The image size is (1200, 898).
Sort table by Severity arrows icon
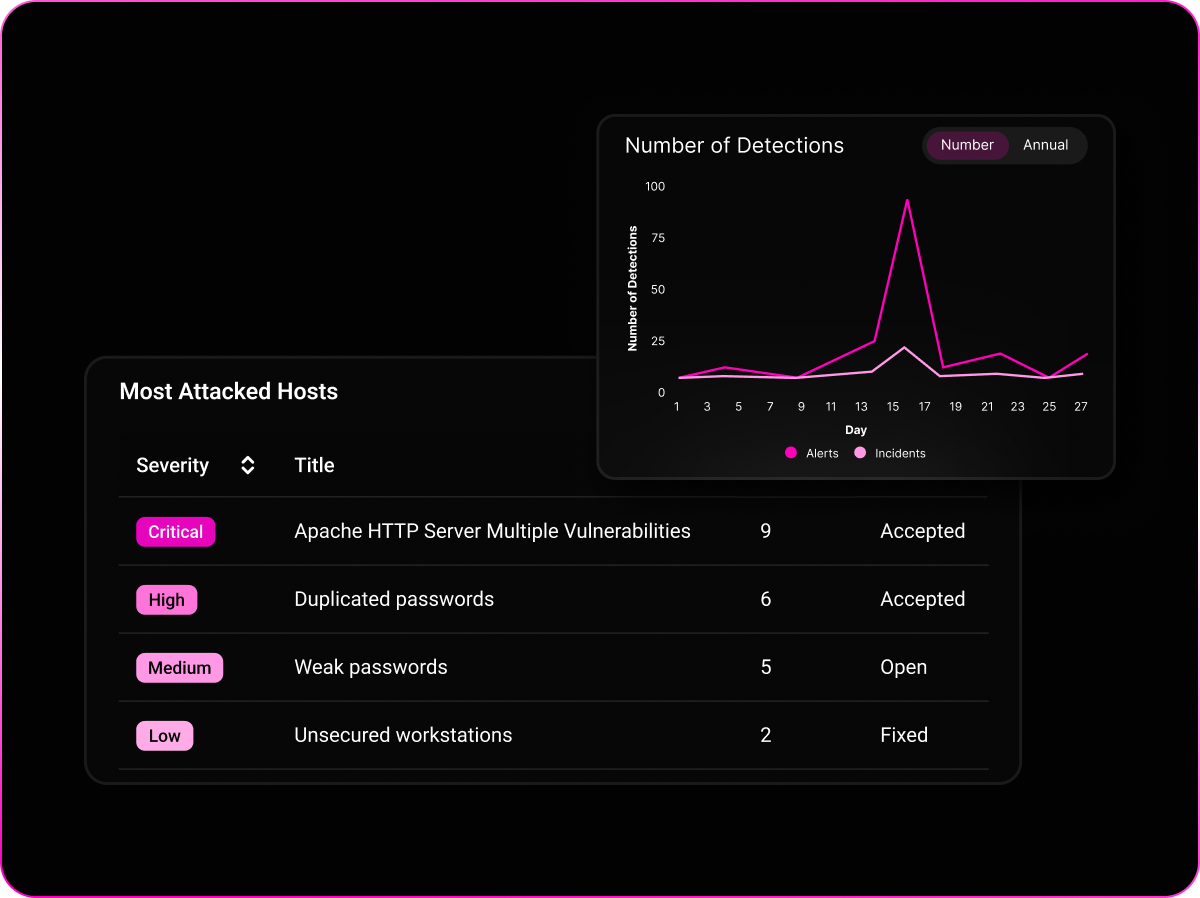(248, 465)
